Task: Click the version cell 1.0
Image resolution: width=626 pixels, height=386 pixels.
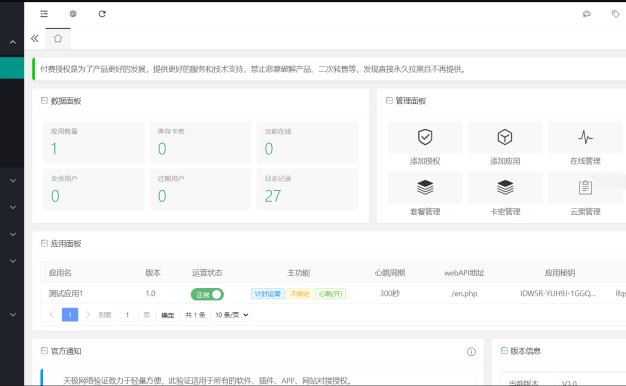Action: [x=151, y=293]
